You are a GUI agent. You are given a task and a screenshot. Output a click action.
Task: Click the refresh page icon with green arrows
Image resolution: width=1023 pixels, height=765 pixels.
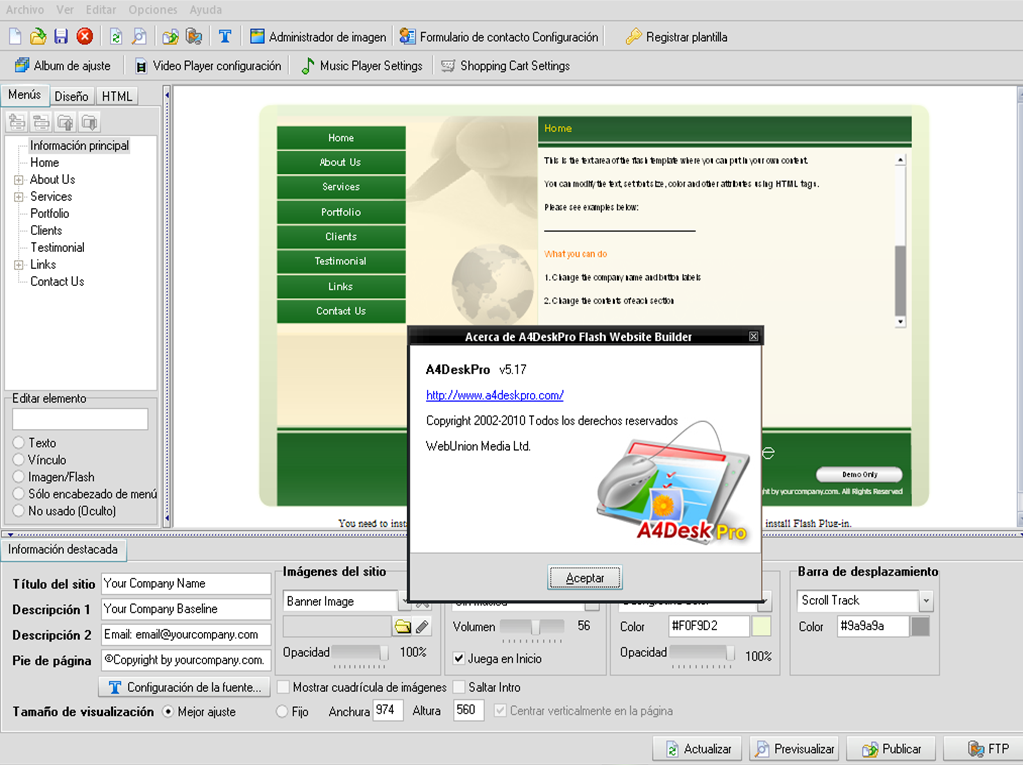pyautogui.click(x=116, y=37)
